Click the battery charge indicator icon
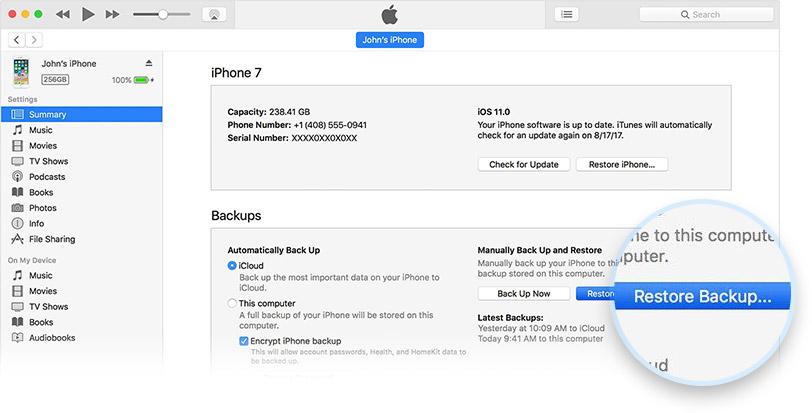The height and width of the screenshot is (413, 812). [x=143, y=80]
